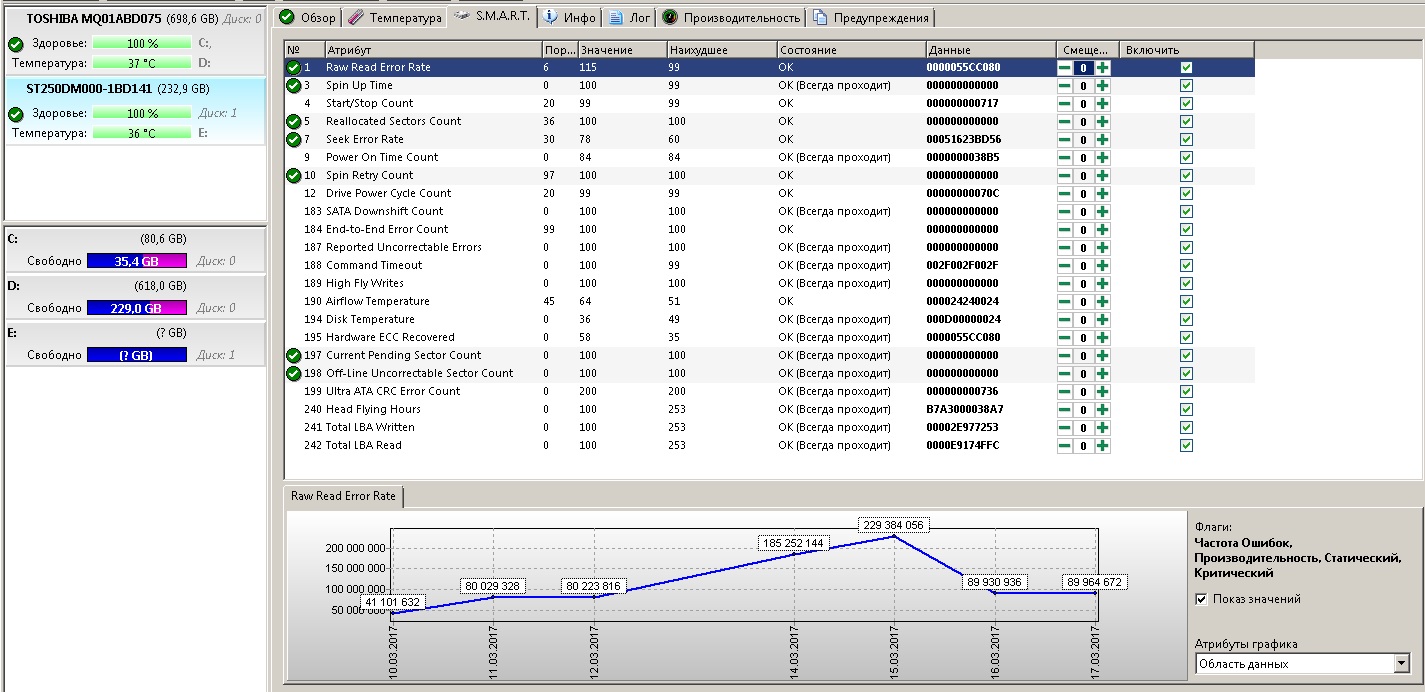Image resolution: width=1425 pixels, height=692 pixels.
Task: Toggle Включить checkbox for Command Timeout
Action: (x=1186, y=265)
